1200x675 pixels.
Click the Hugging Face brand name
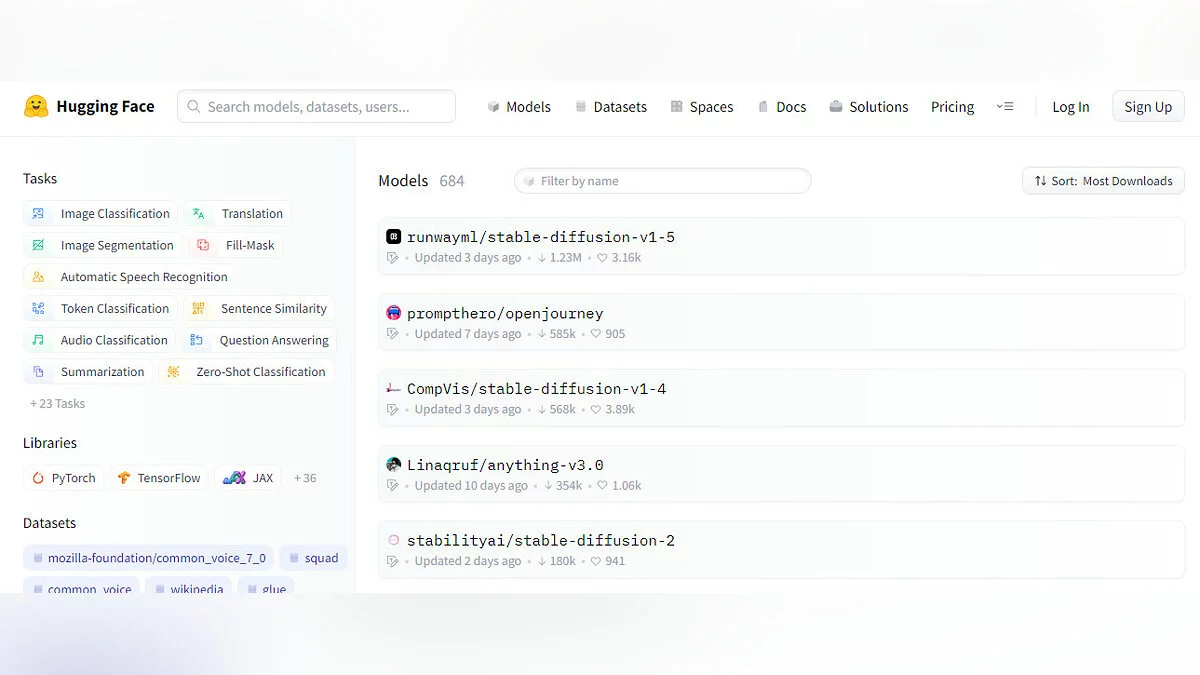(105, 106)
